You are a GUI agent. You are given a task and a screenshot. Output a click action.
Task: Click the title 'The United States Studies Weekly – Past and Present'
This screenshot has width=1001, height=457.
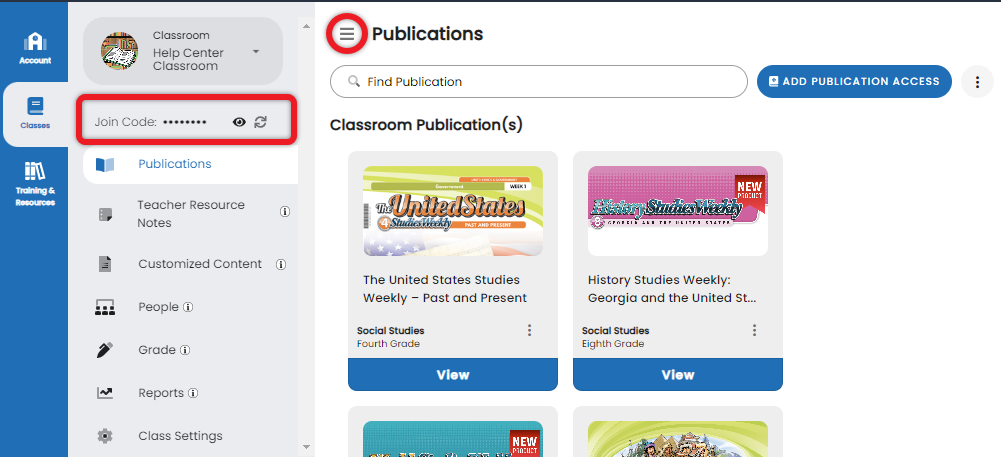coord(445,288)
